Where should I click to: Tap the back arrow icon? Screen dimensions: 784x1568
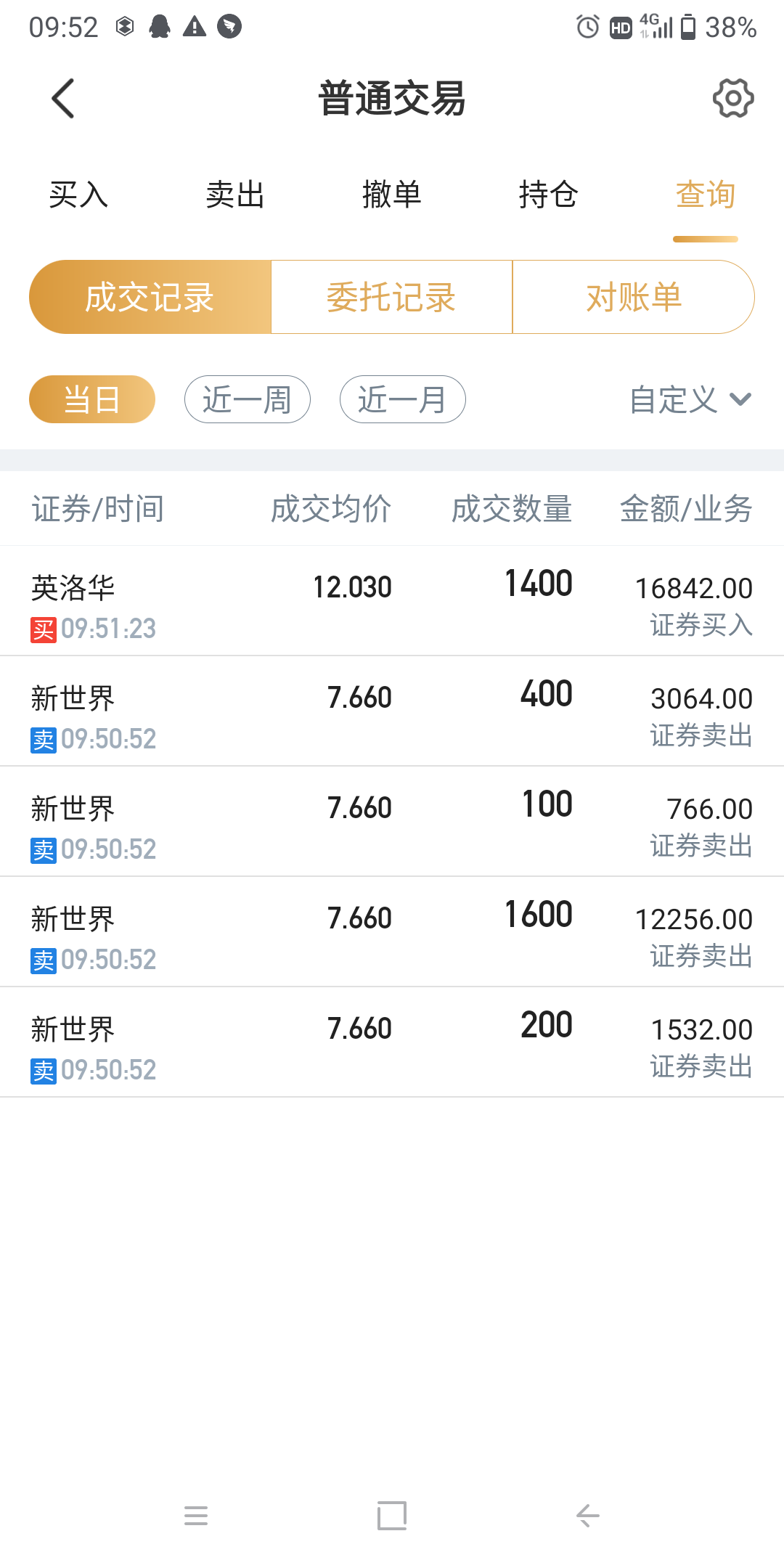tap(64, 98)
